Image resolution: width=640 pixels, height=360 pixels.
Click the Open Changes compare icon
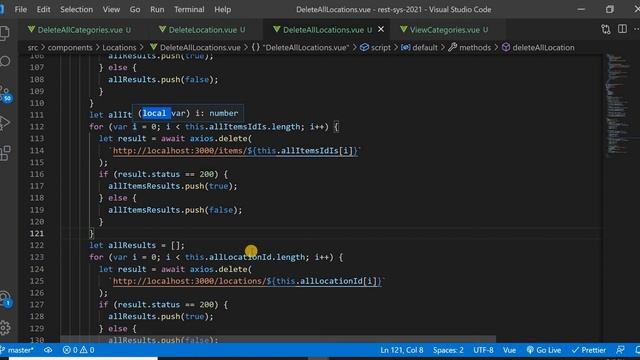pos(606,29)
